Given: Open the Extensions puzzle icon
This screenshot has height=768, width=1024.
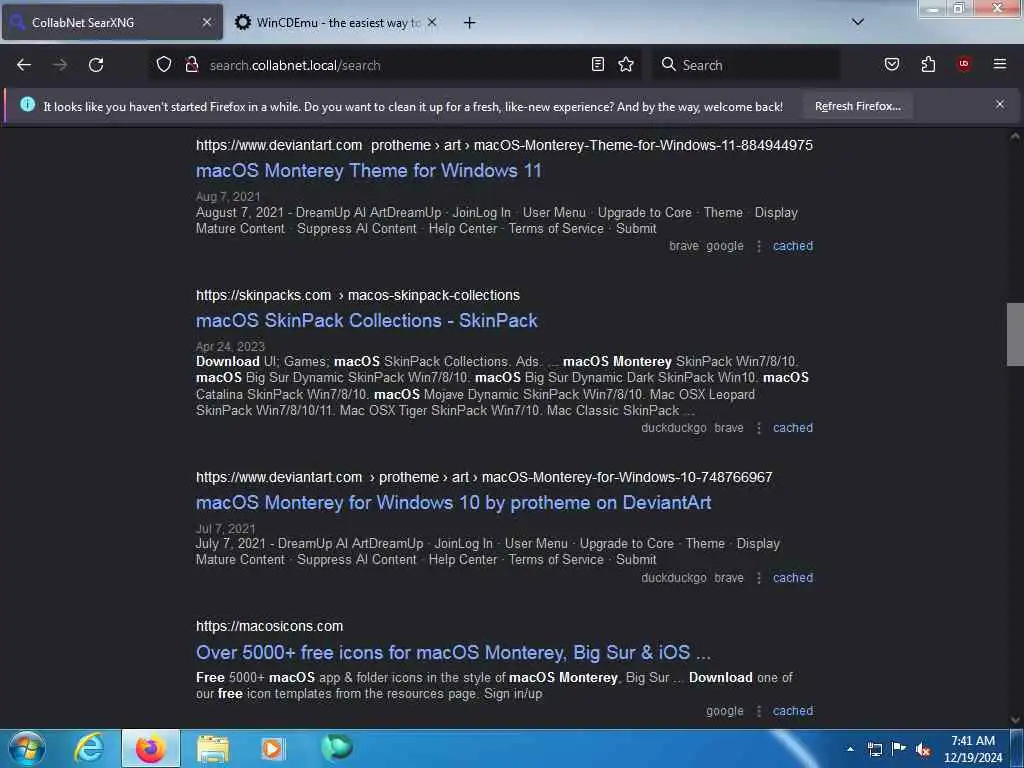Looking at the screenshot, I should [928, 64].
